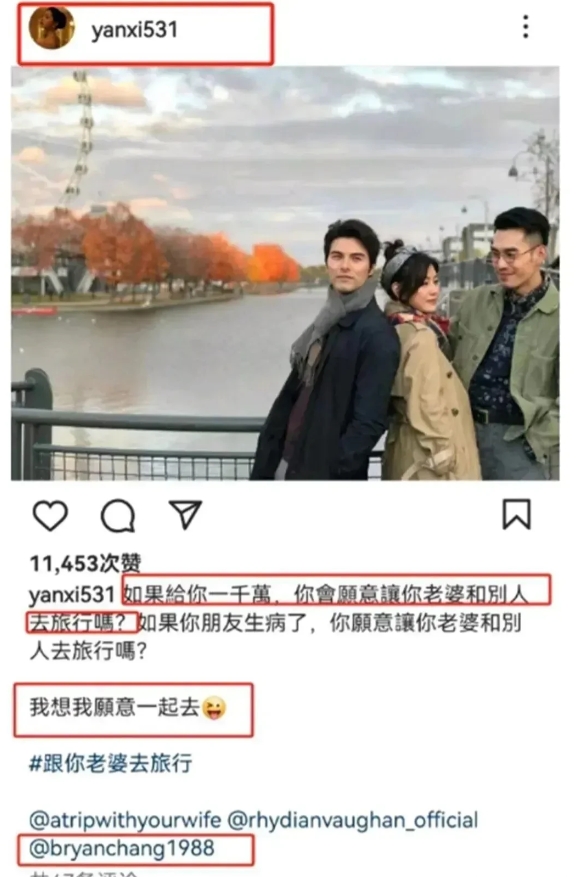Share the post using the paper plane icon
This screenshot has height=877, width=584.
185,515
